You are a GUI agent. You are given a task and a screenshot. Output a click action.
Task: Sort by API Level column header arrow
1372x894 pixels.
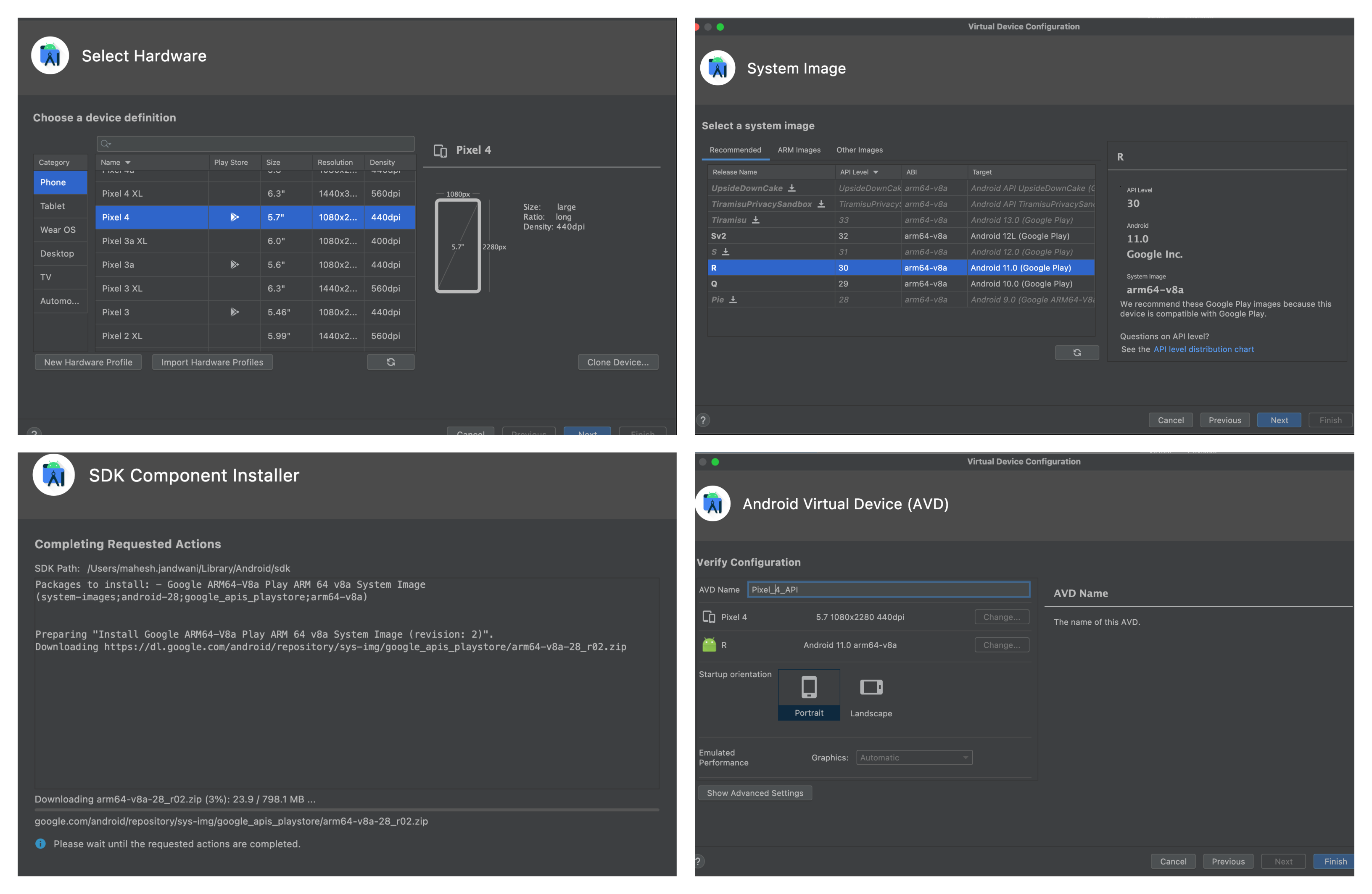point(876,172)
